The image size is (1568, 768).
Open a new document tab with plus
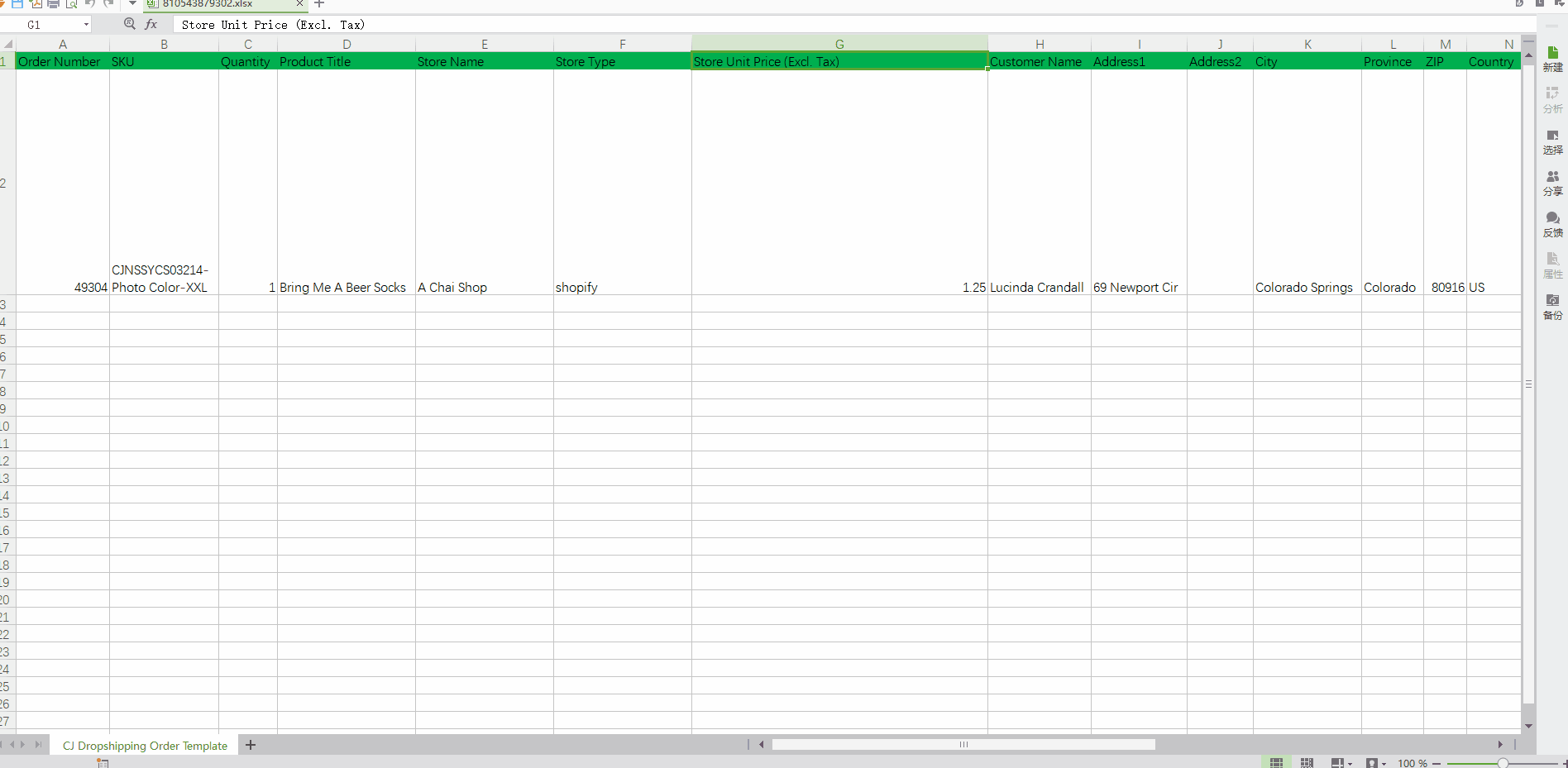319,4
